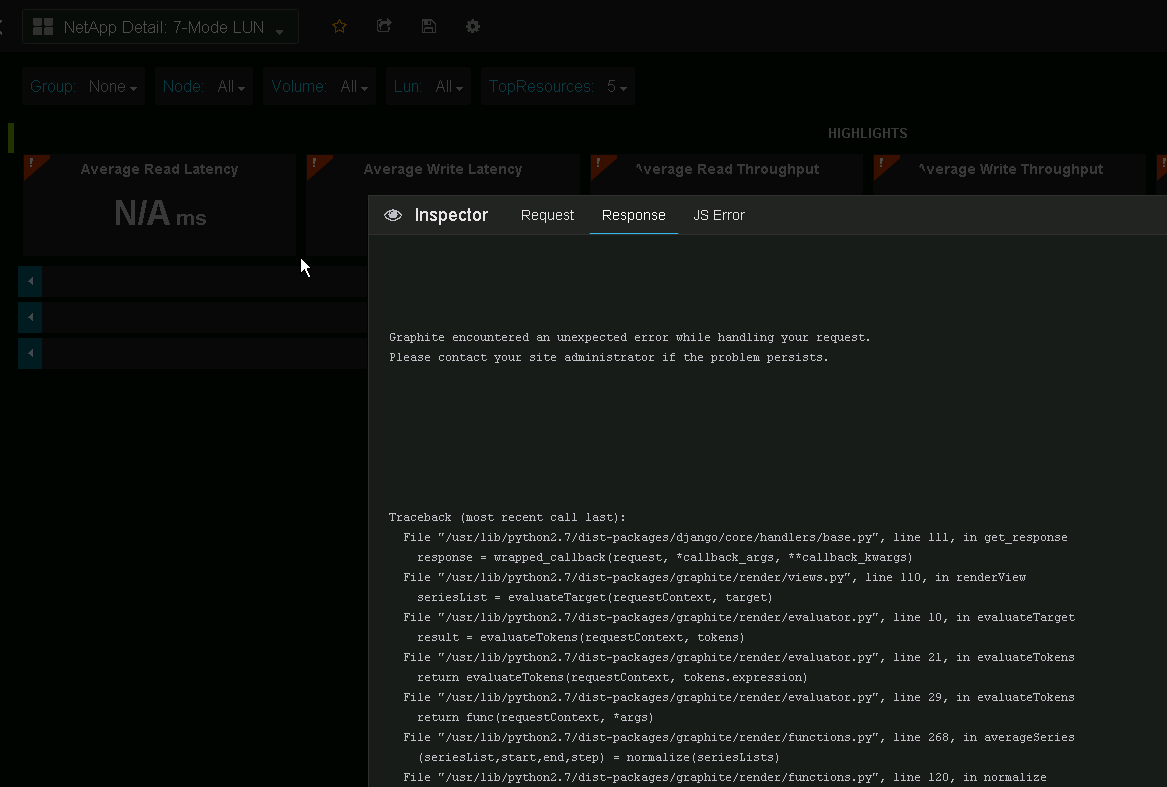Open dashboard settings gear icon
The image size is (1167, 787).
(x=473, y=27)
